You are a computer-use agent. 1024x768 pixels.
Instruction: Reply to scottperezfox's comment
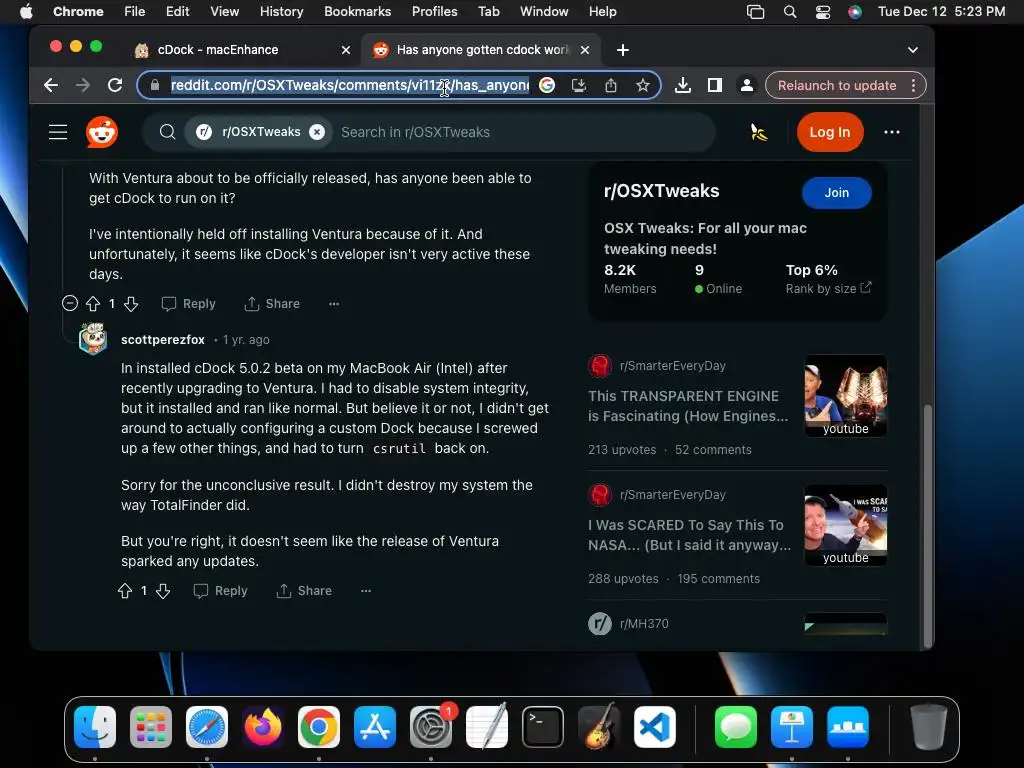(x=220, y=591)
